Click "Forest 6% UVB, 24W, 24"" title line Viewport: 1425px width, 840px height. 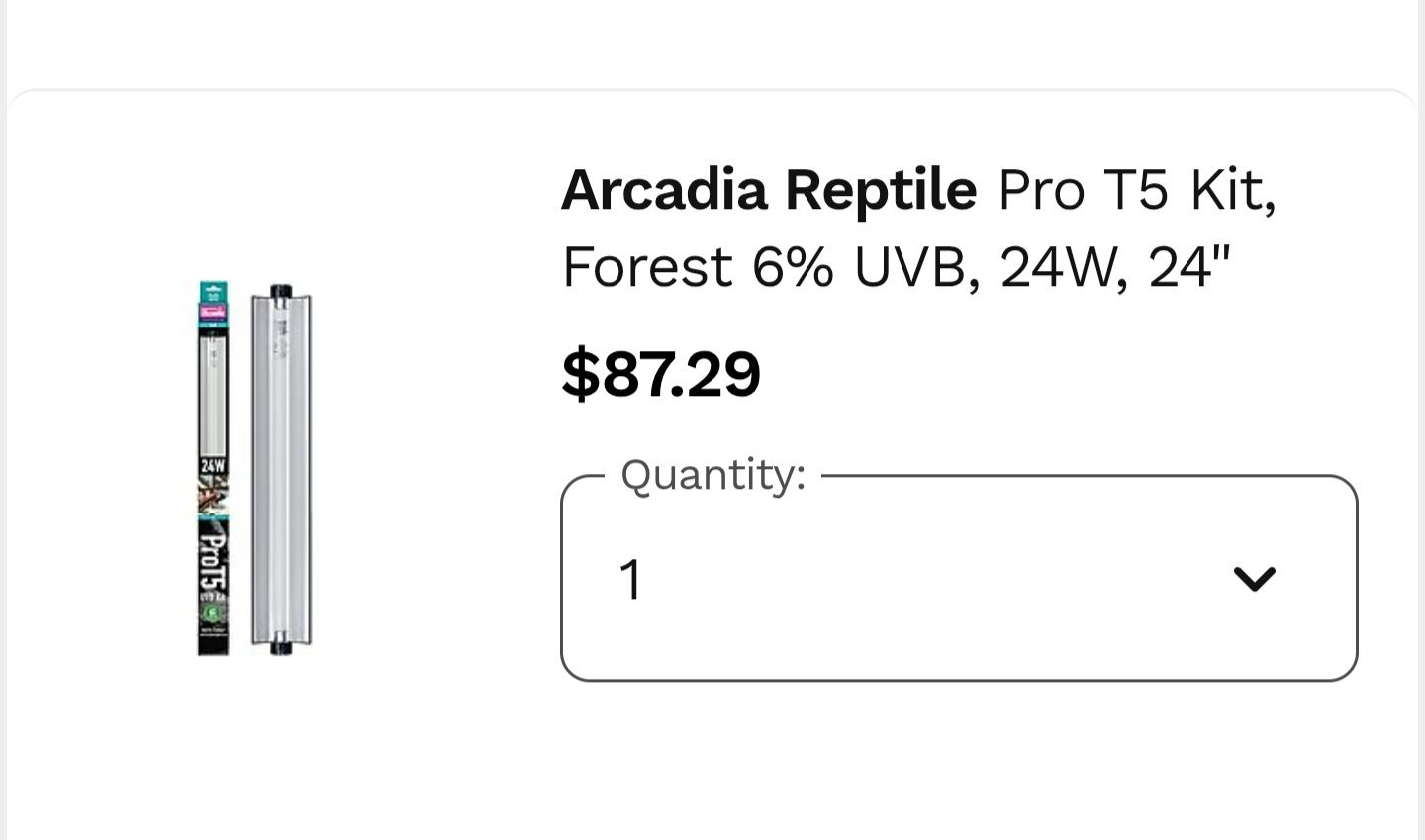896,266
